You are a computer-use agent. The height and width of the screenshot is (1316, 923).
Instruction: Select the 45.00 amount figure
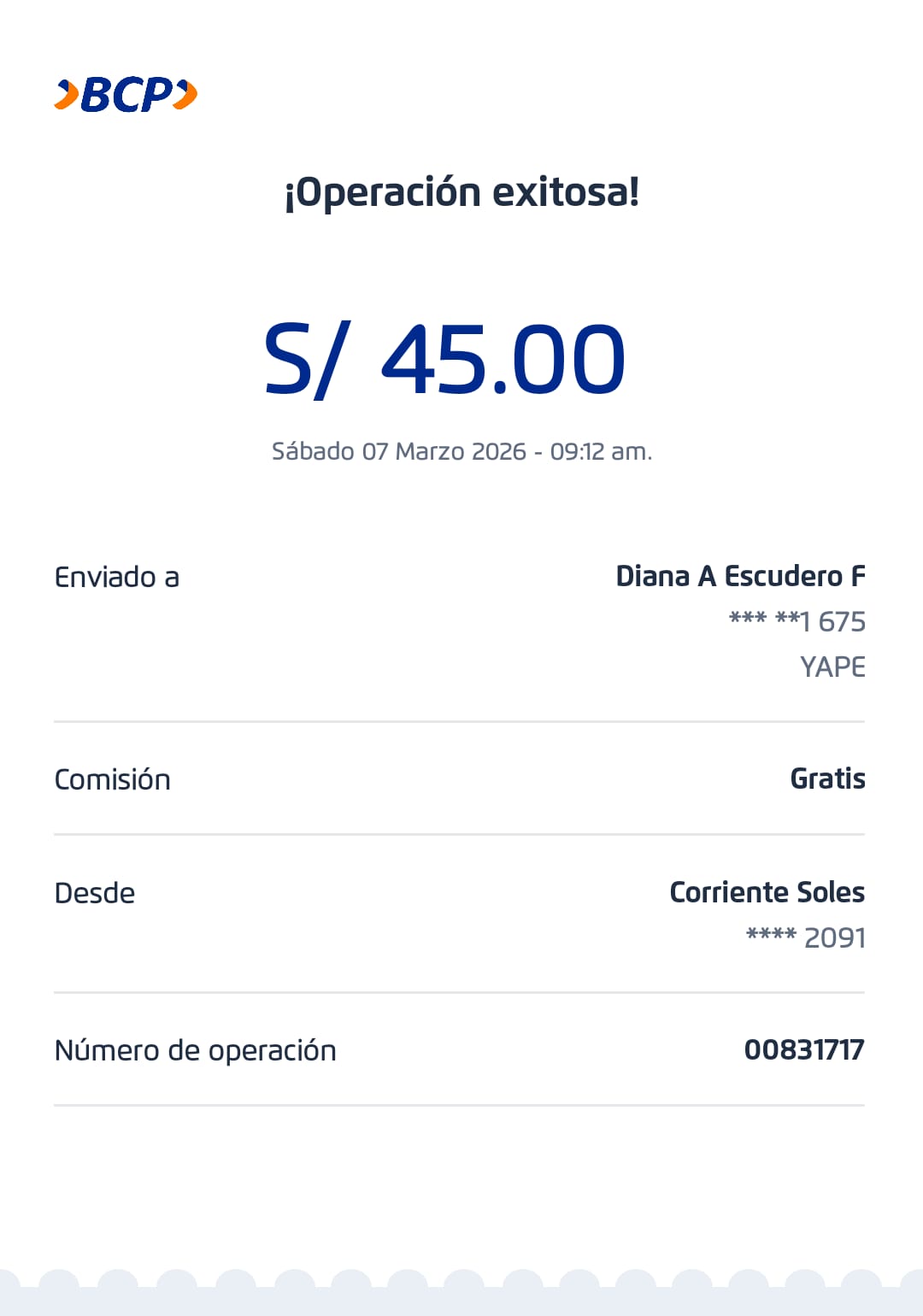pos(503,359)
